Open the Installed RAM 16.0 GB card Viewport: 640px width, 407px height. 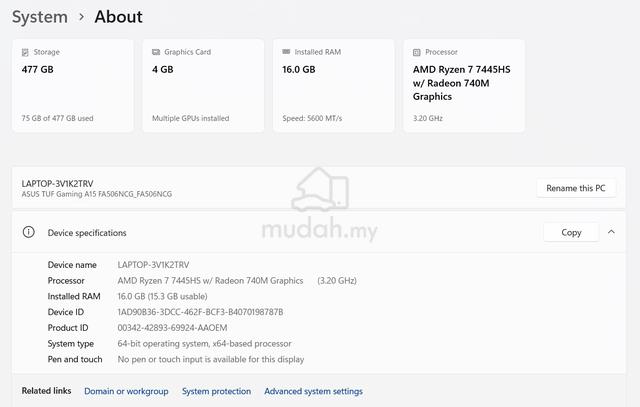(x=334, y=86)
